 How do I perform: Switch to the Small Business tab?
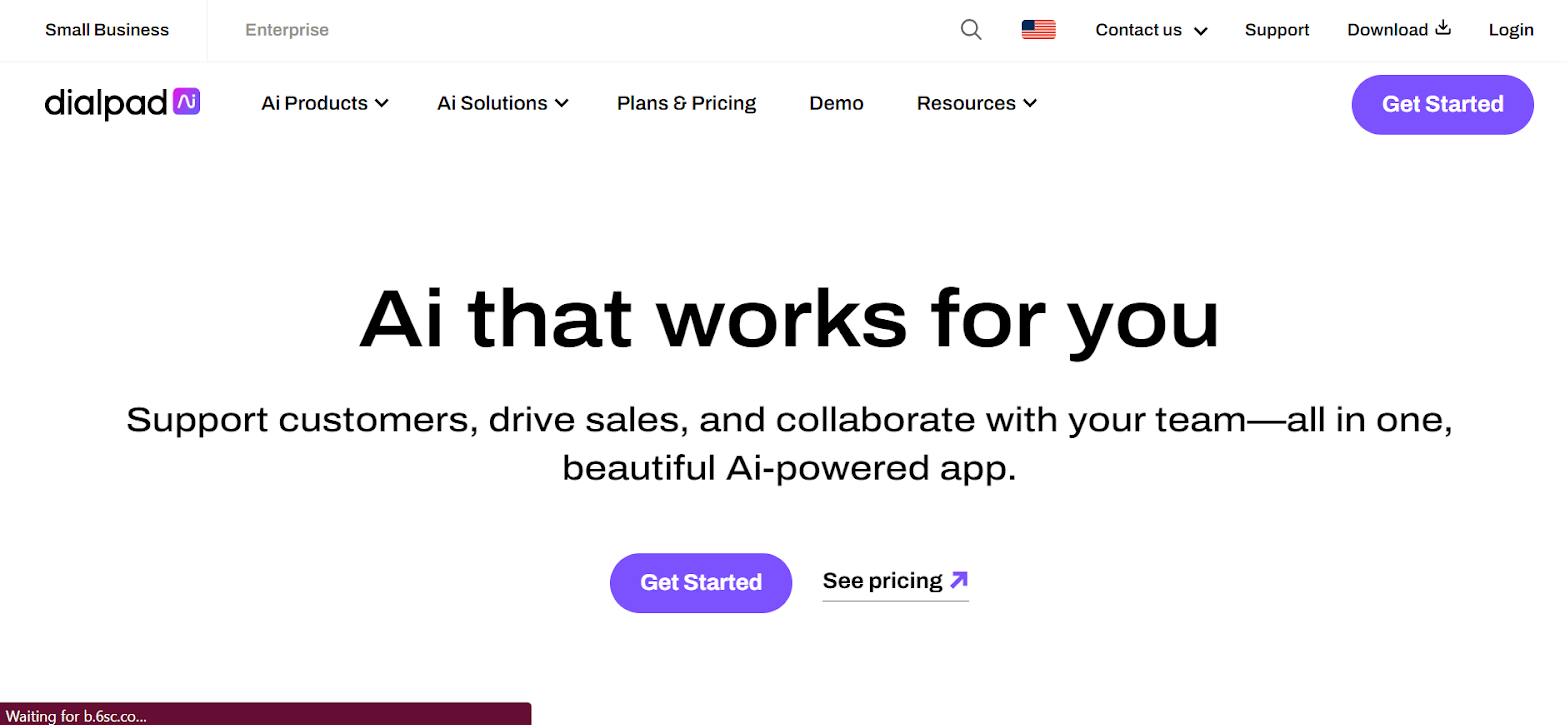107,30
